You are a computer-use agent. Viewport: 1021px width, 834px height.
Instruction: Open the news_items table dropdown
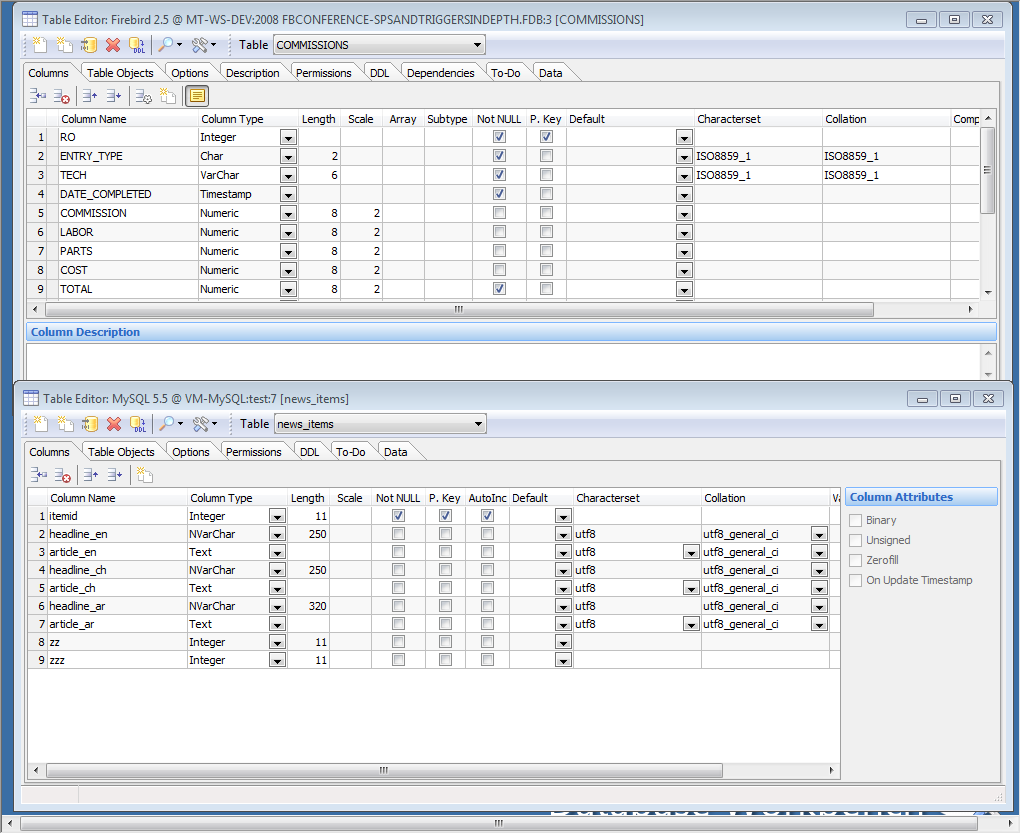[479, 424]
